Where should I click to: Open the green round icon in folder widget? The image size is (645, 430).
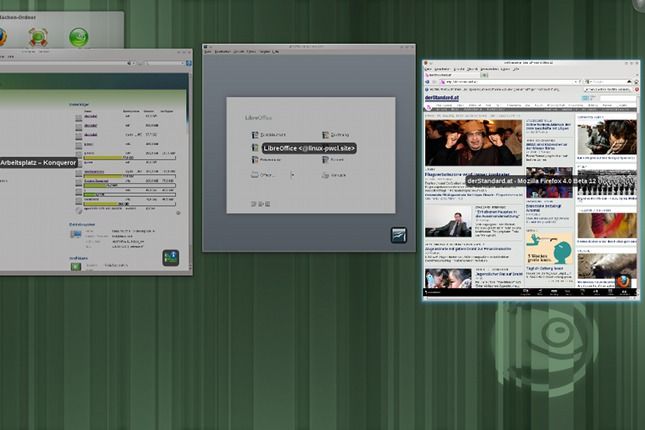pyautogui.click(x=79, y=37)
